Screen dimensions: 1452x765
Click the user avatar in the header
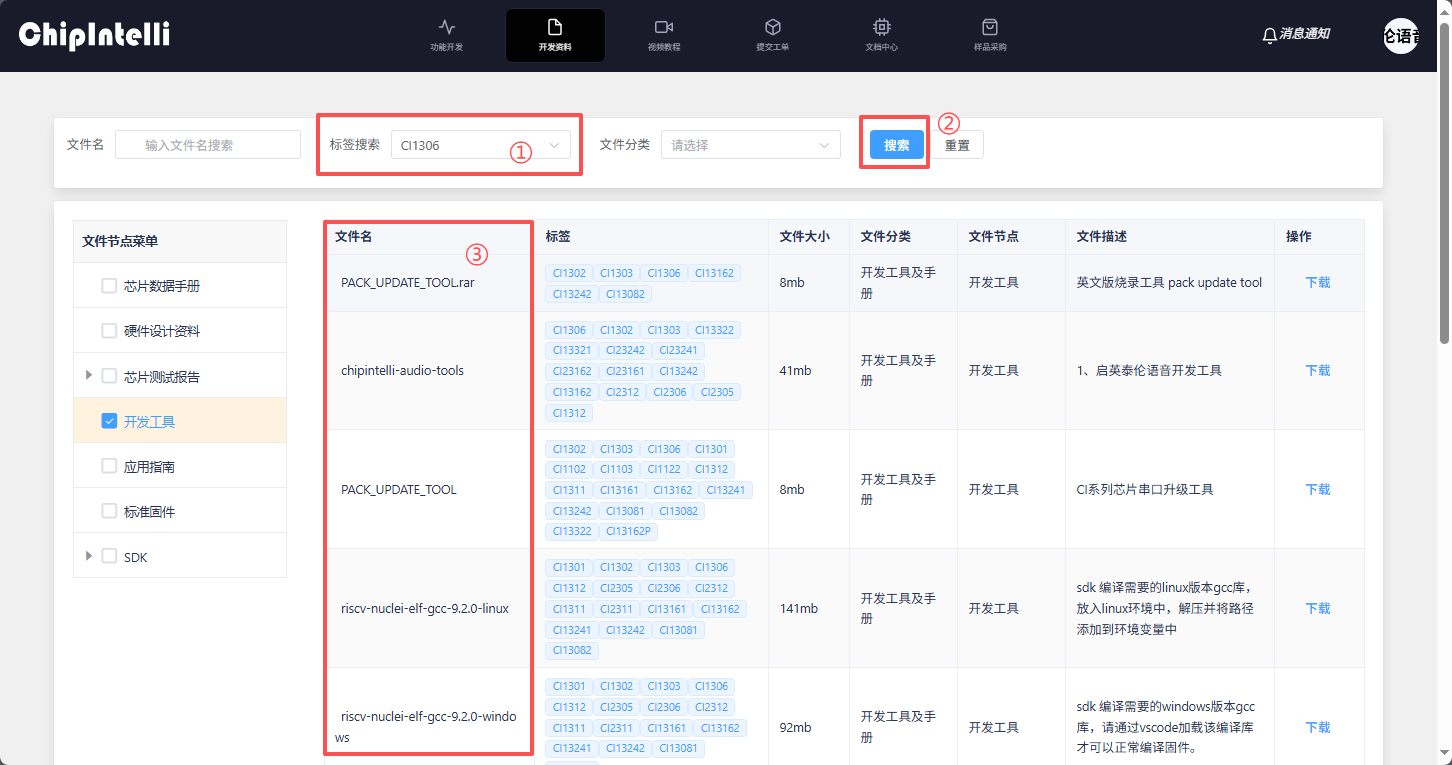[1400, 36]
